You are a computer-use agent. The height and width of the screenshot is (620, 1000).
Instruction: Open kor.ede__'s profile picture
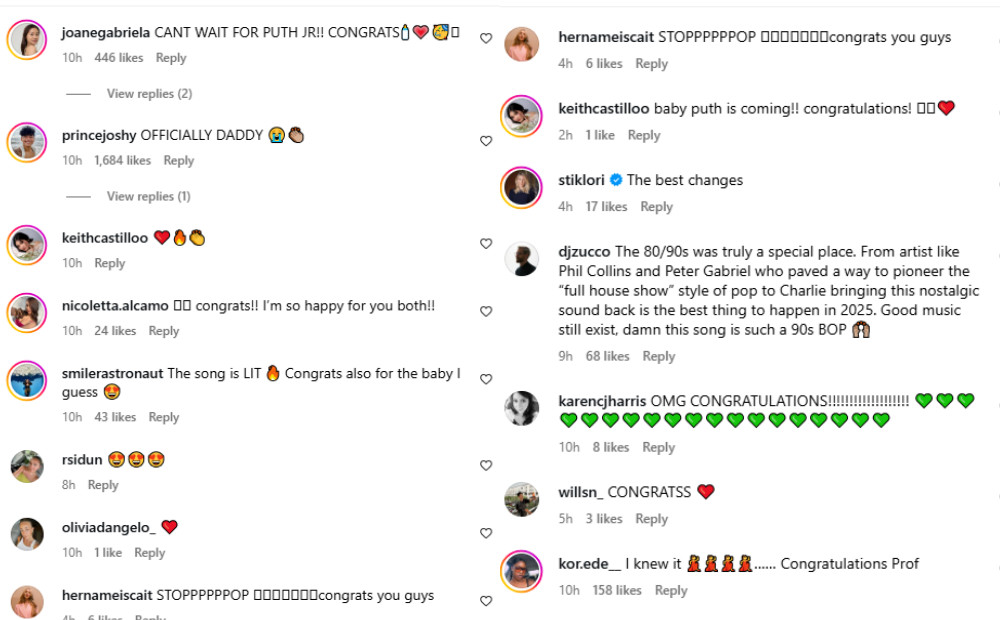point(522,571)
